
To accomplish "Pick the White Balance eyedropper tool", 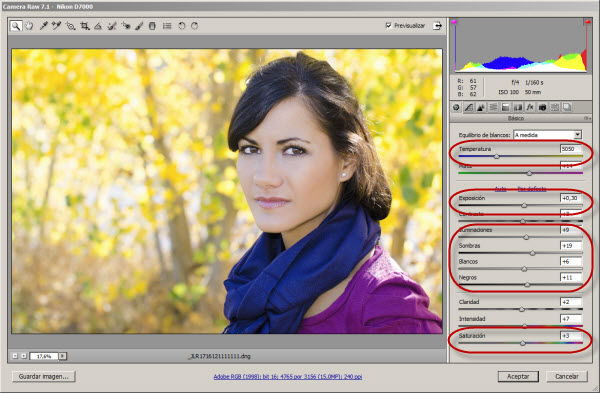I will pyautogui.click(x=44, y=26).
